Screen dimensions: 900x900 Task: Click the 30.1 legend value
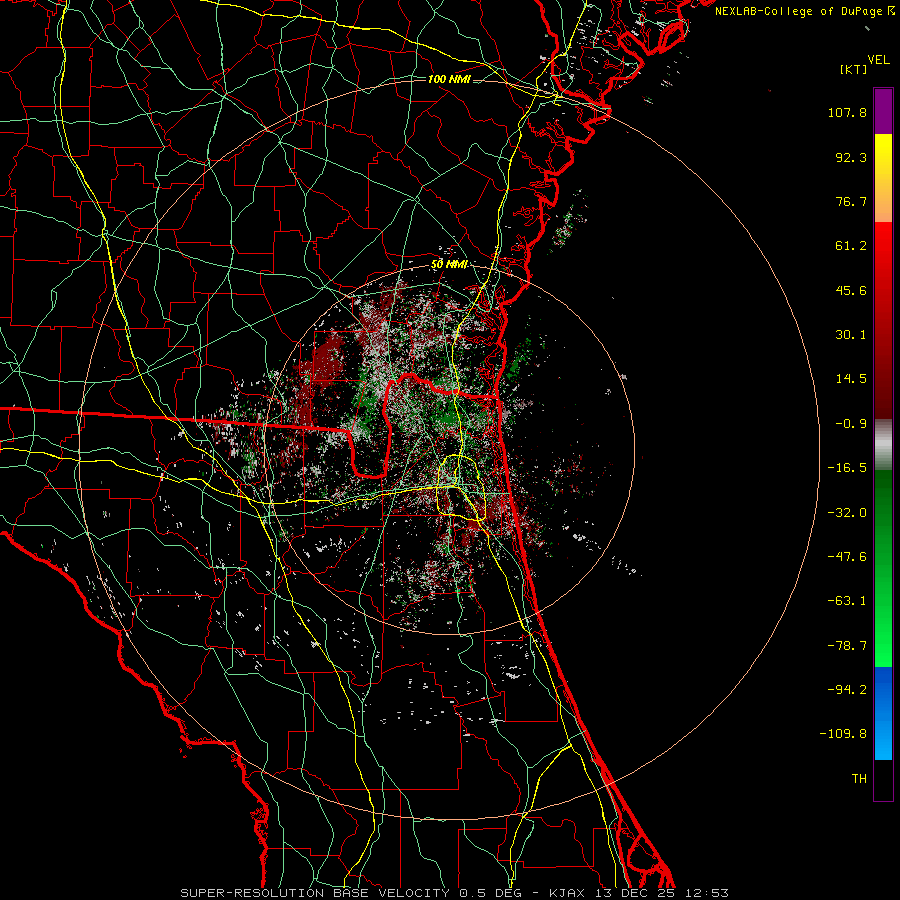(851, 335)
